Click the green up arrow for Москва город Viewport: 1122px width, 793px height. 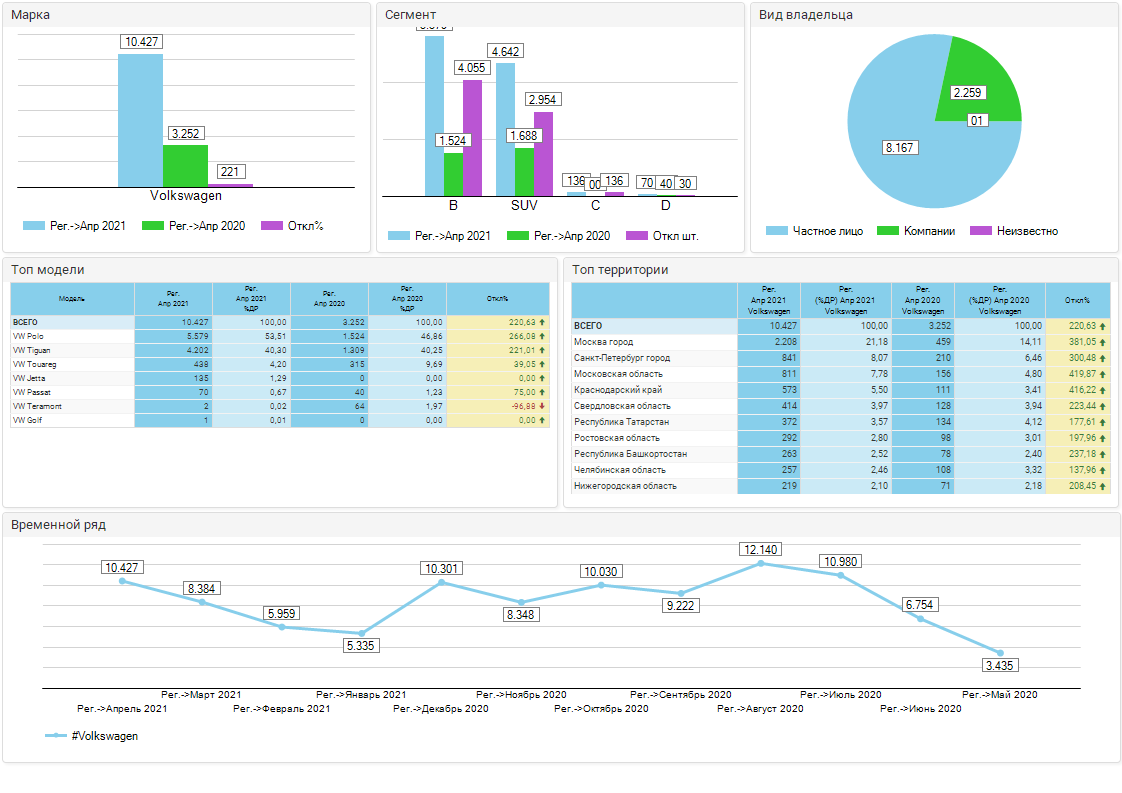[x=1102, y=342]
